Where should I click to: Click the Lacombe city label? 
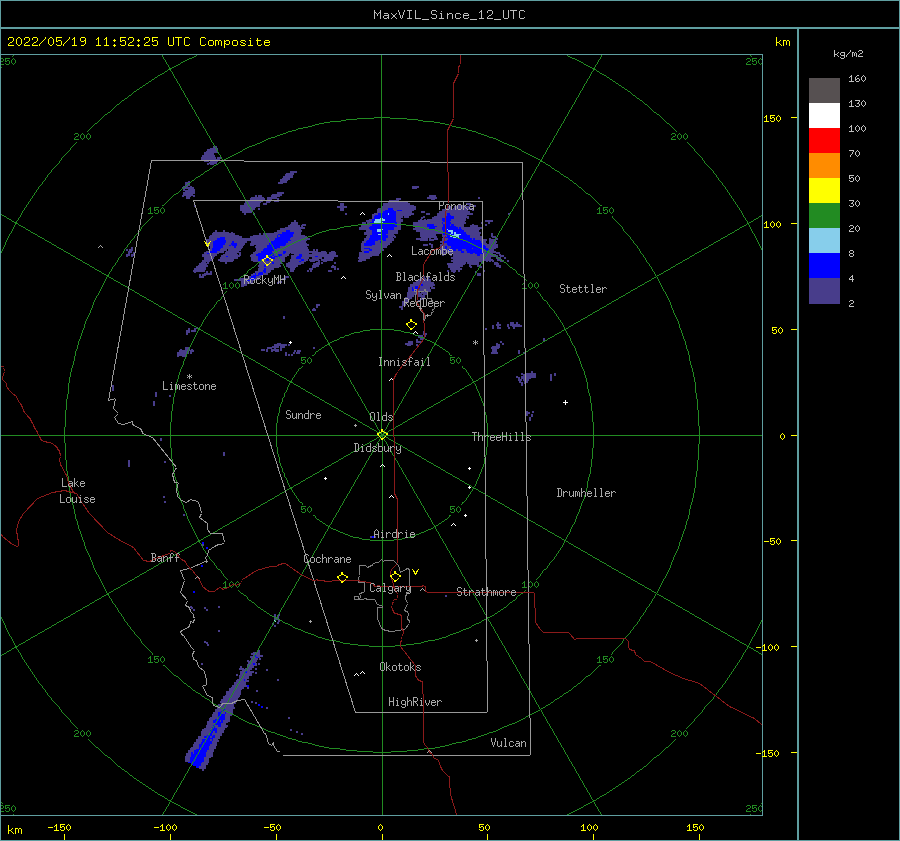click(x=432, y=251)
